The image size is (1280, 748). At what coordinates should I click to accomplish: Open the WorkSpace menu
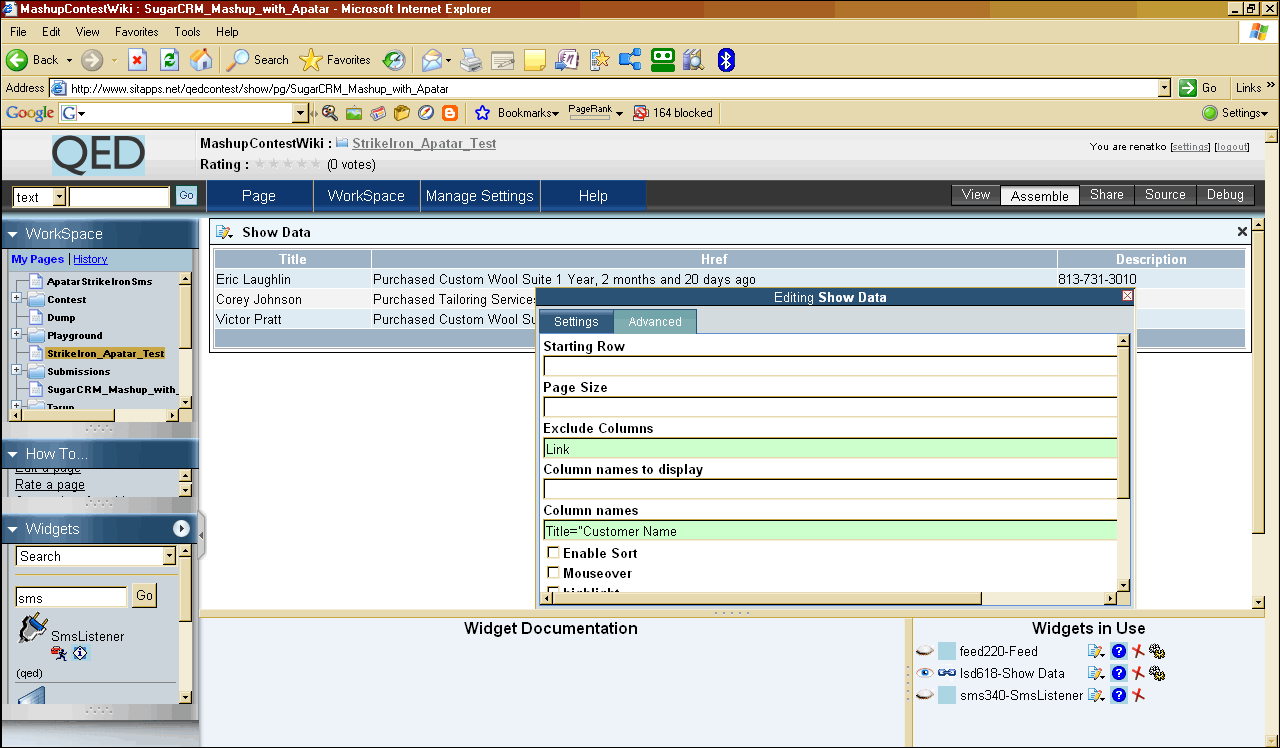click(367, 196)
